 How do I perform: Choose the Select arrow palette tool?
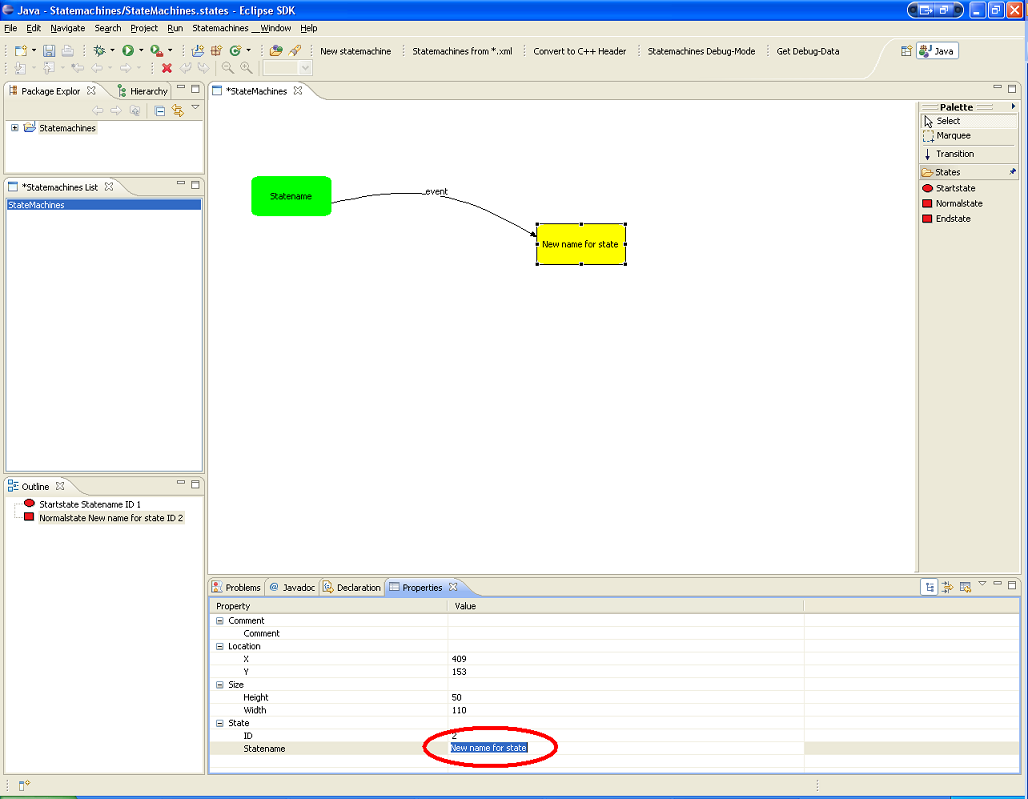coord(968,121)
